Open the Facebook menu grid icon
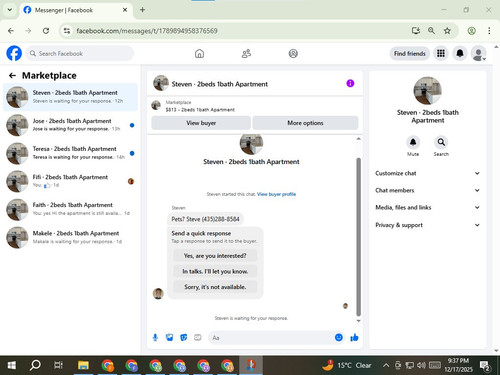The image size is (500, 375). 441,53
